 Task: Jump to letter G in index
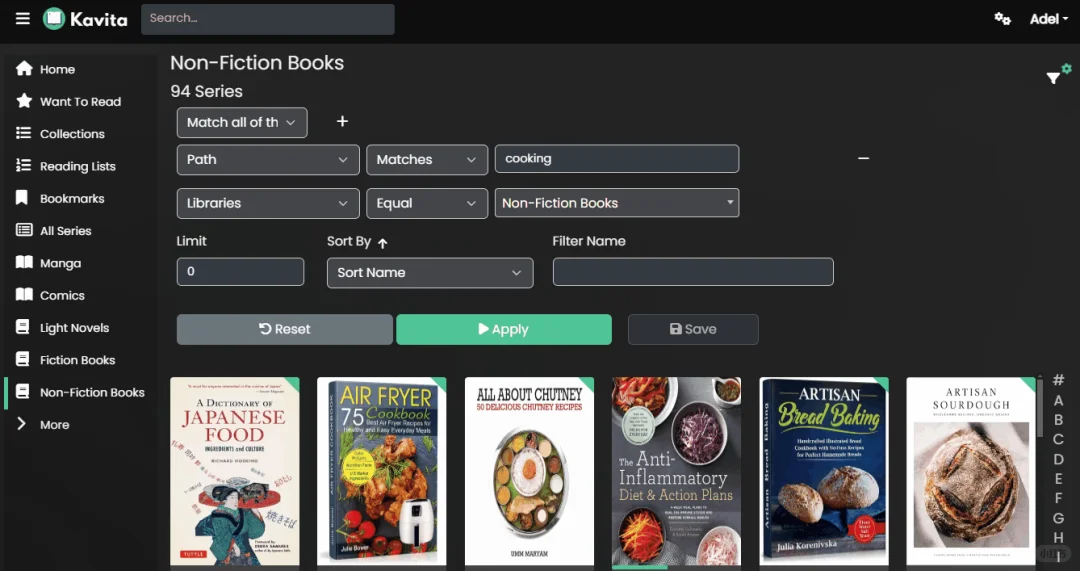tap(1059, 518)
